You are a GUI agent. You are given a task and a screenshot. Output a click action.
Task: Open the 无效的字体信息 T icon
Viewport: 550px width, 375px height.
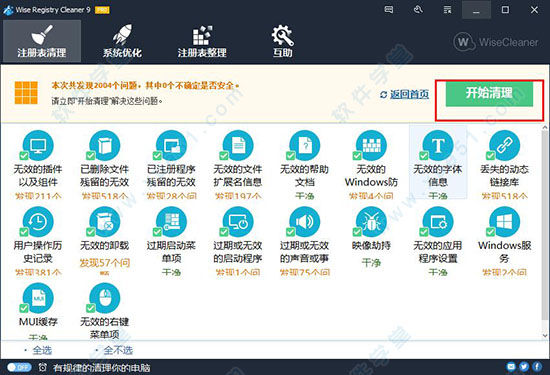pos(438,145)
